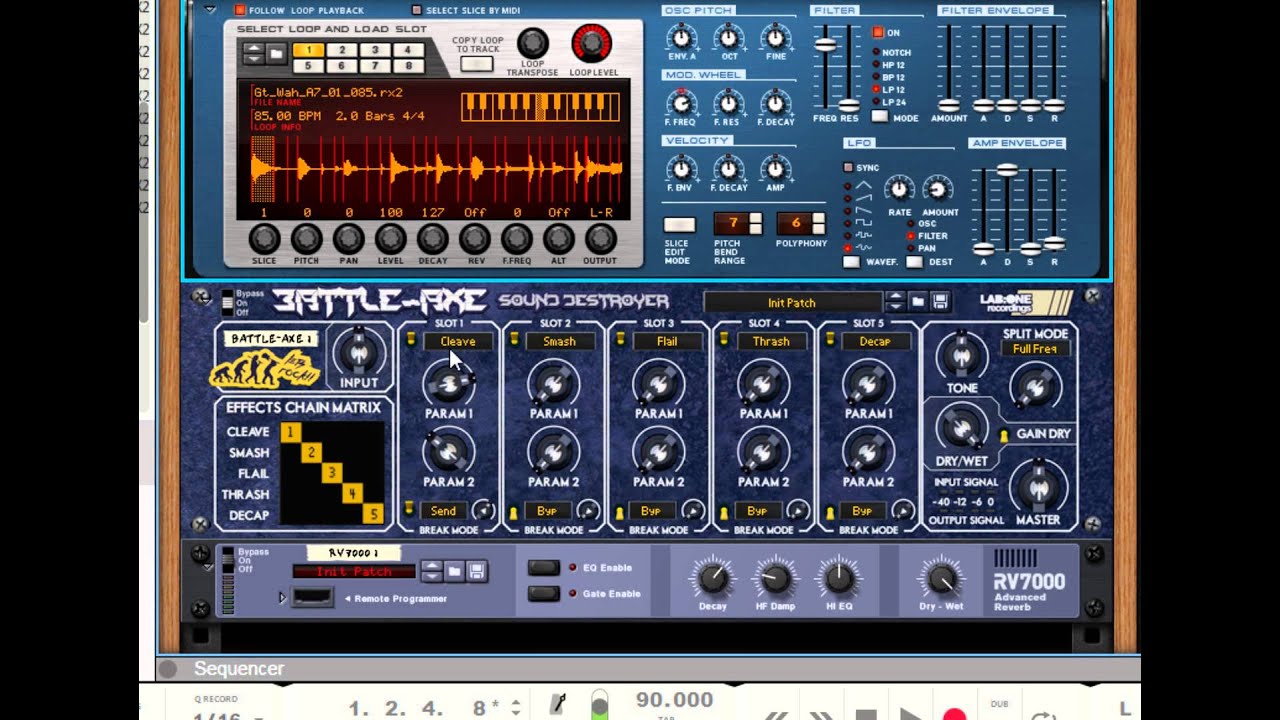This screenshot has height=720, width=1280.
Task: Open the loop browser folder icon in Dr. Octo Rex
Action: pos(277,54)
